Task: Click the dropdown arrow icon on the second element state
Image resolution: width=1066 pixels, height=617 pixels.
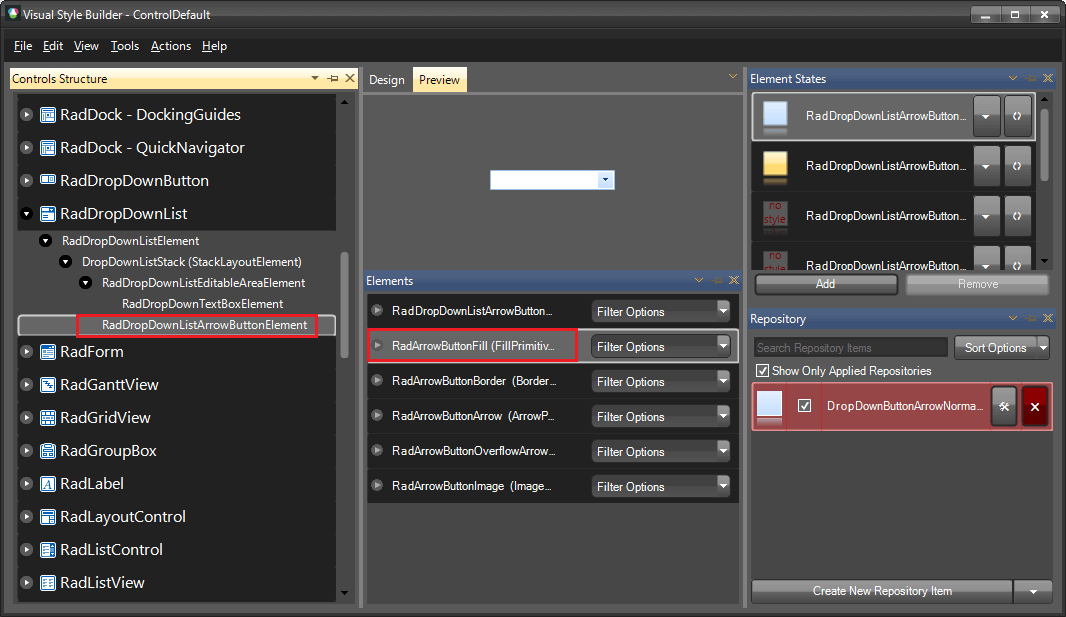Action: coord(987,165)
